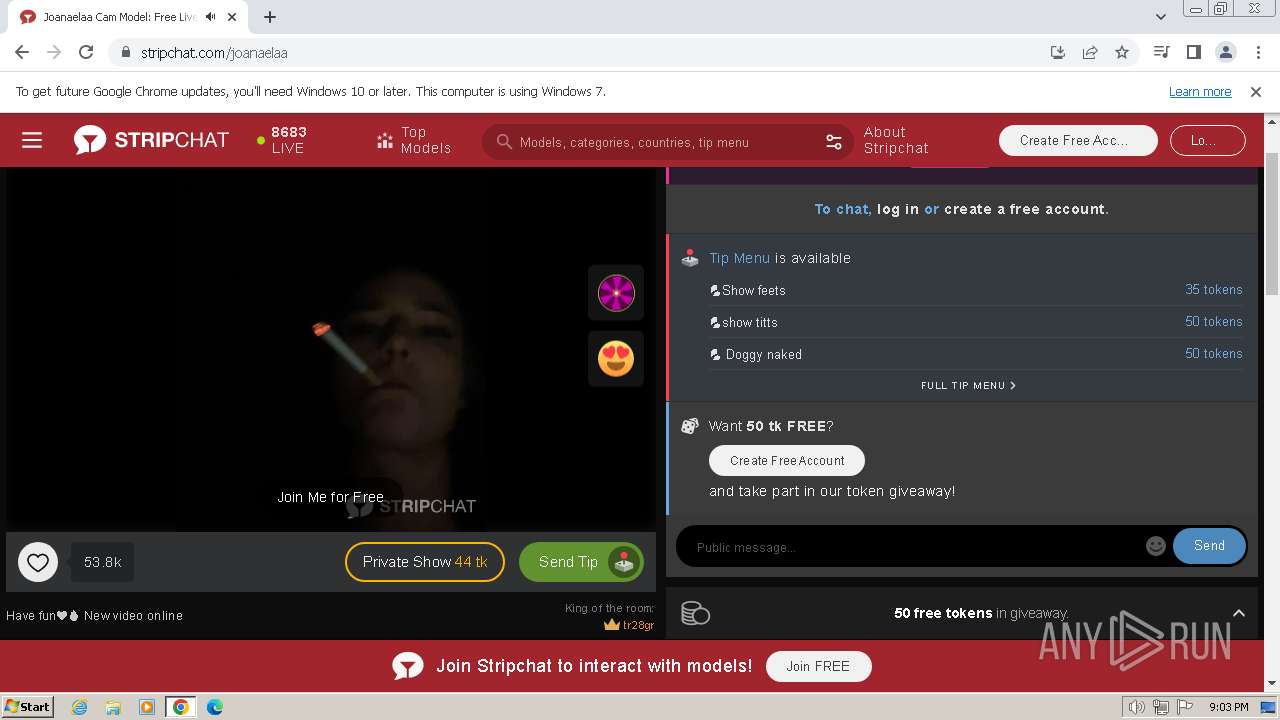Click the Action Center flag in tray

(1186, 707)
